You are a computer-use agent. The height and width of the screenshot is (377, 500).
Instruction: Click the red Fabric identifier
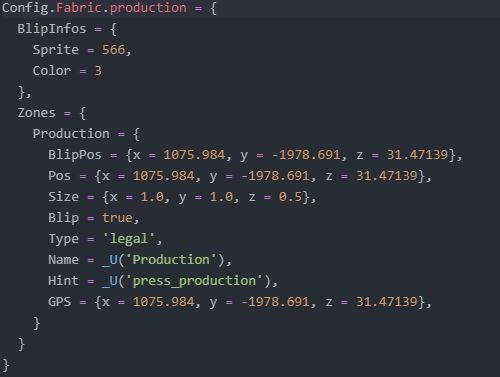(78, 8)
